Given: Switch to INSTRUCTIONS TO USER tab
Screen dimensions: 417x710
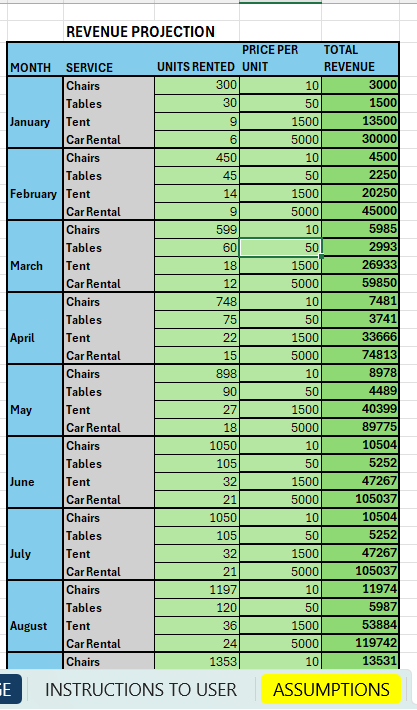Looking at the screenshot, I should (x=141, y=689).
